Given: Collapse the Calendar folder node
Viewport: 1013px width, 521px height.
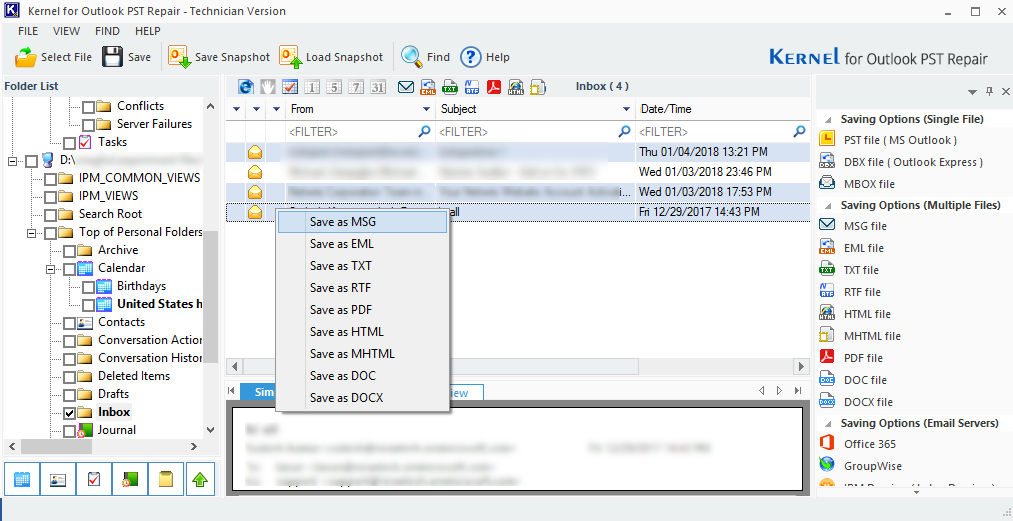Looking at the screenshot, I should (50, 268).
